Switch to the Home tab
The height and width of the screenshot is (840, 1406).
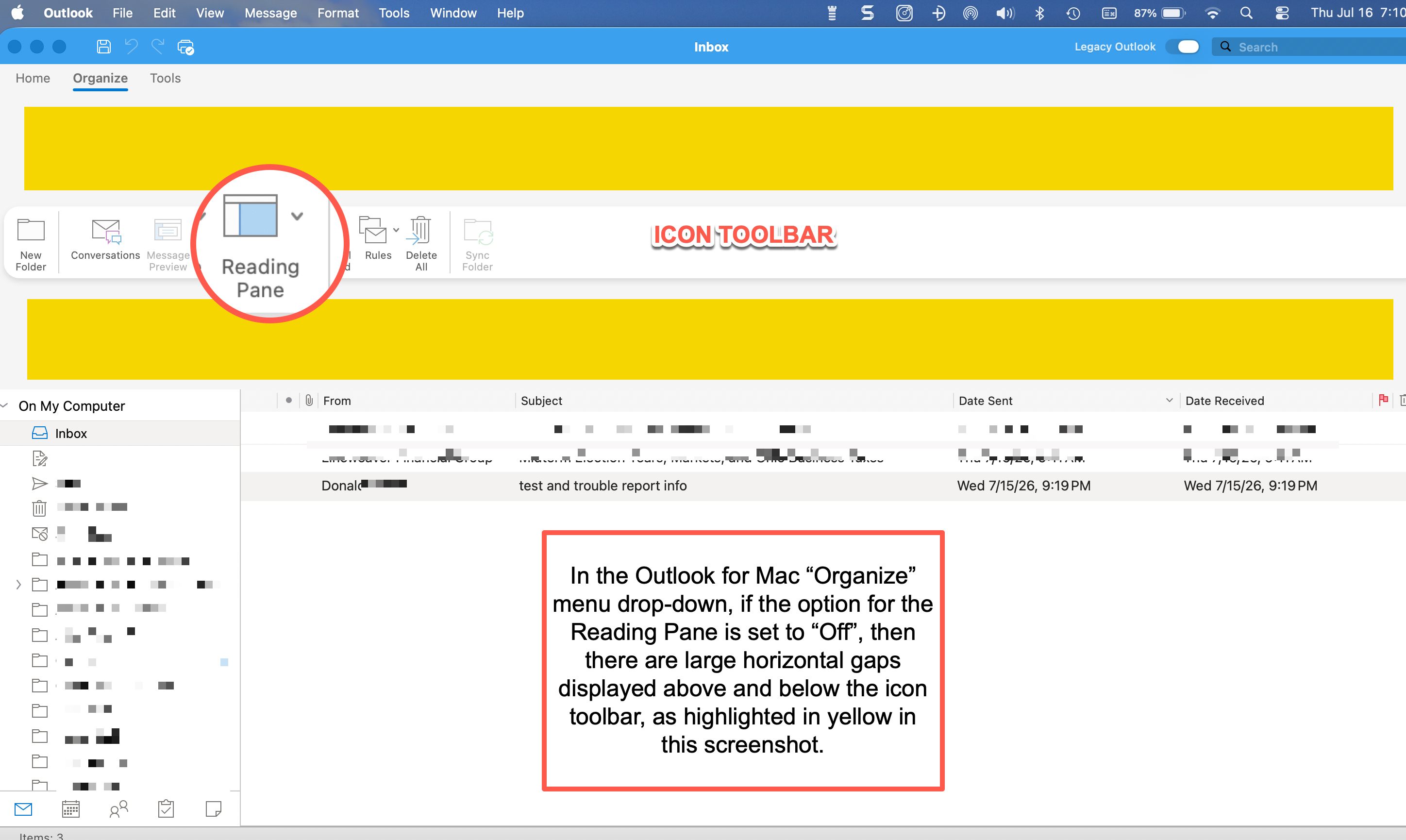click(33, 78)
